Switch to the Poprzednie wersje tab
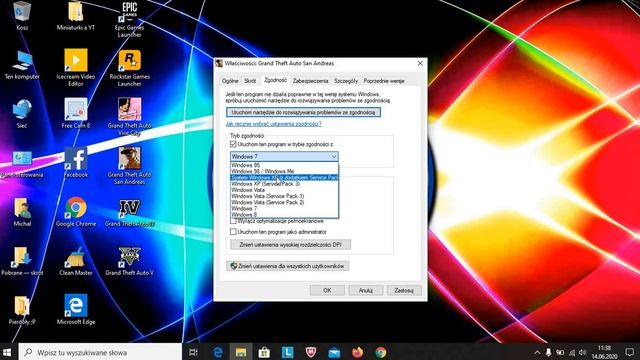 point(384,81)
